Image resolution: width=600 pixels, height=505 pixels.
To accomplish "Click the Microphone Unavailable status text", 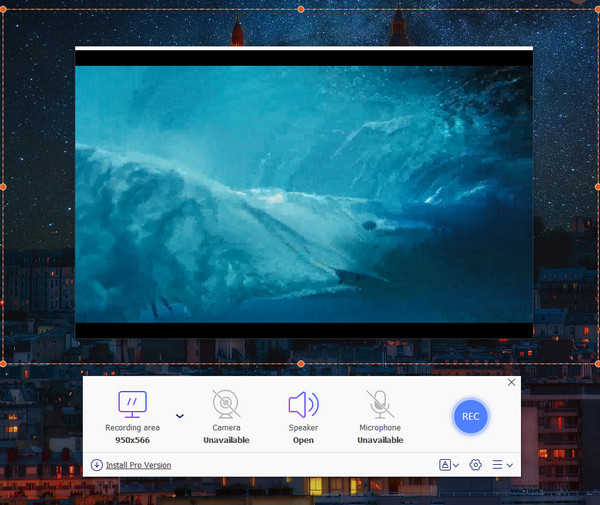I will [380, 440].
